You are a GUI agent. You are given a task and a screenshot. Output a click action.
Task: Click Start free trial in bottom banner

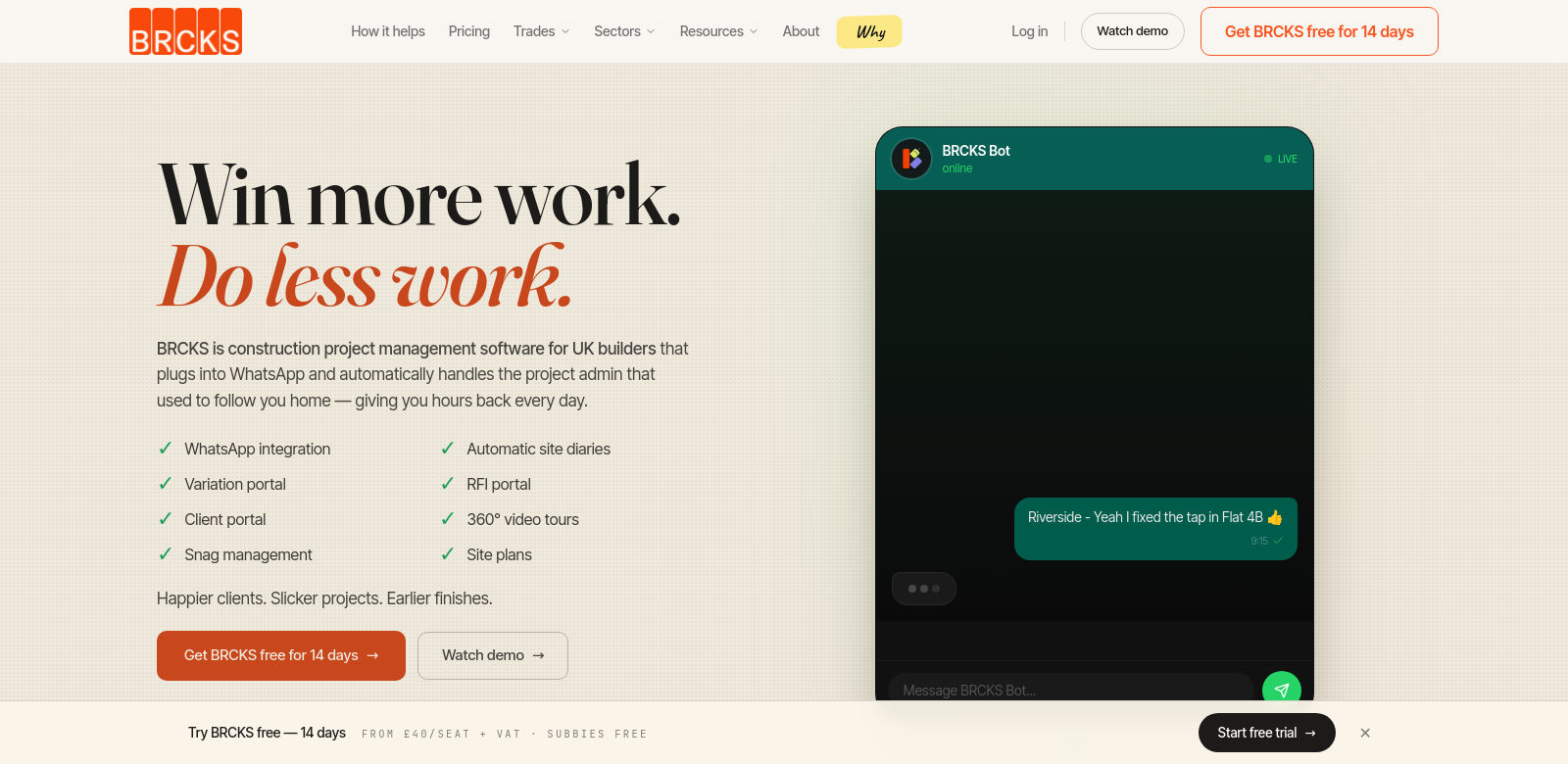1267,733
